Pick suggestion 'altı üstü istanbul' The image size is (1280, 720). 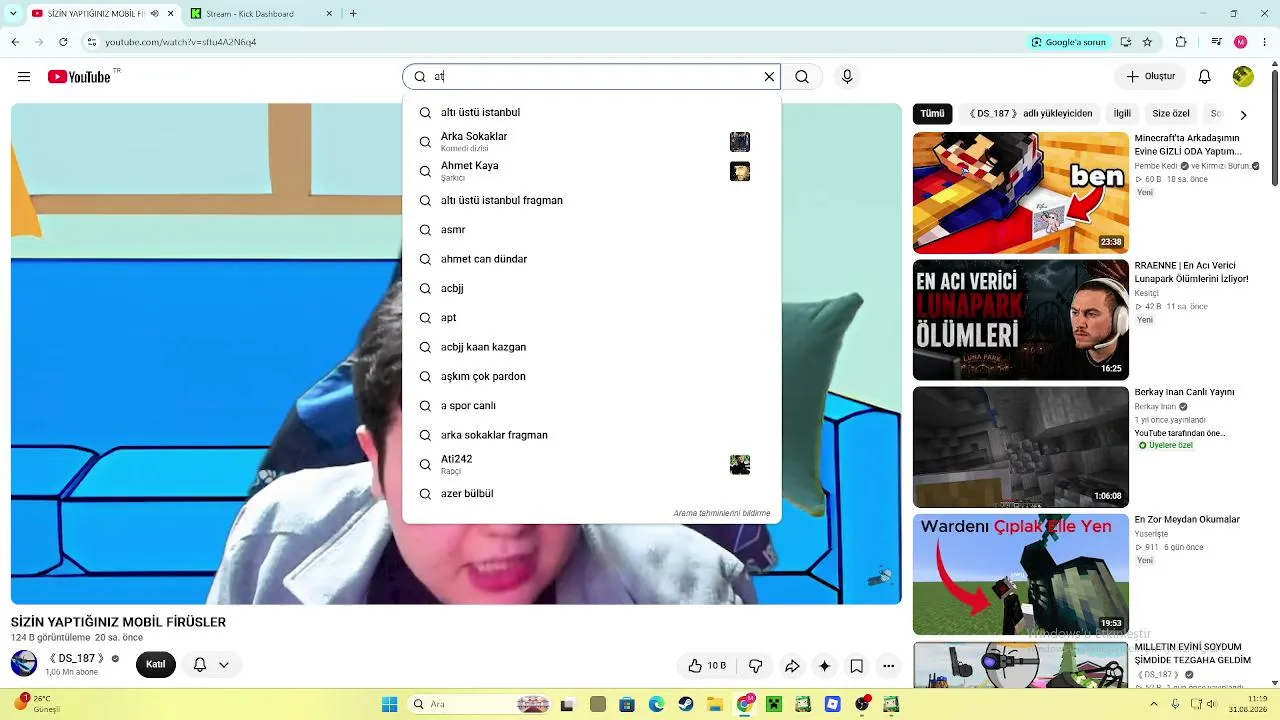[591, 112]
